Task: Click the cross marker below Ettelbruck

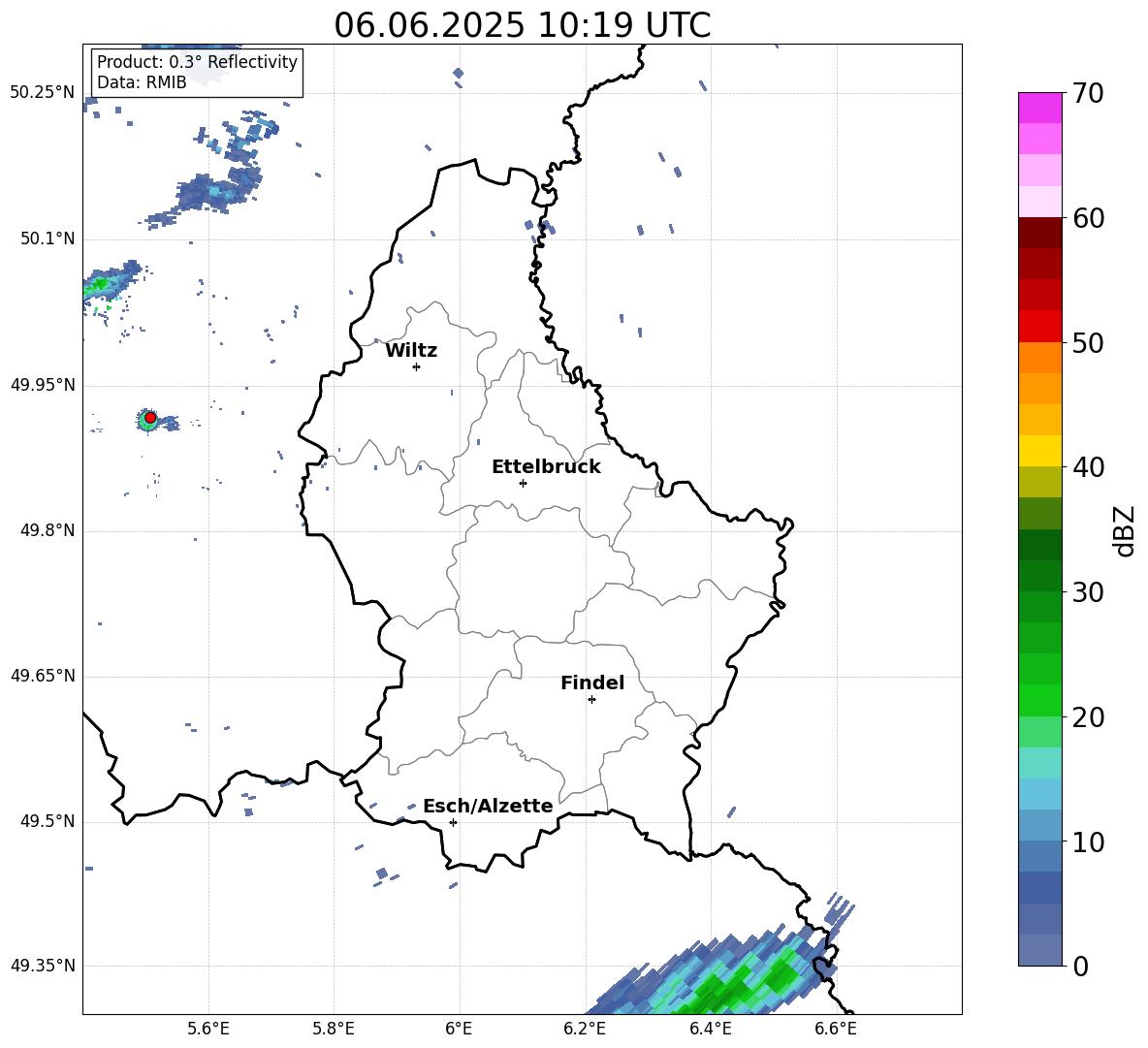Action: tap(523, 483)
